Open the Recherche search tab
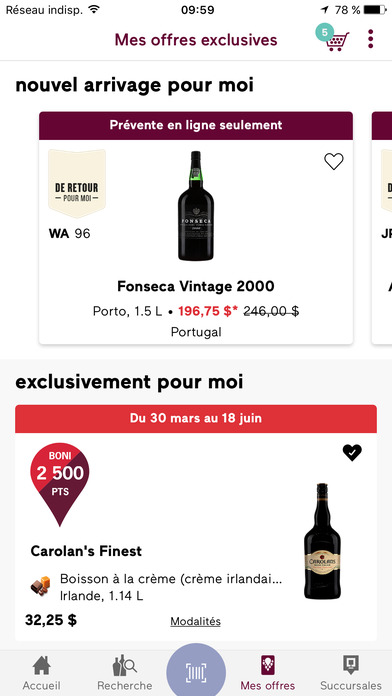392x696 pixels. (125, 674)
